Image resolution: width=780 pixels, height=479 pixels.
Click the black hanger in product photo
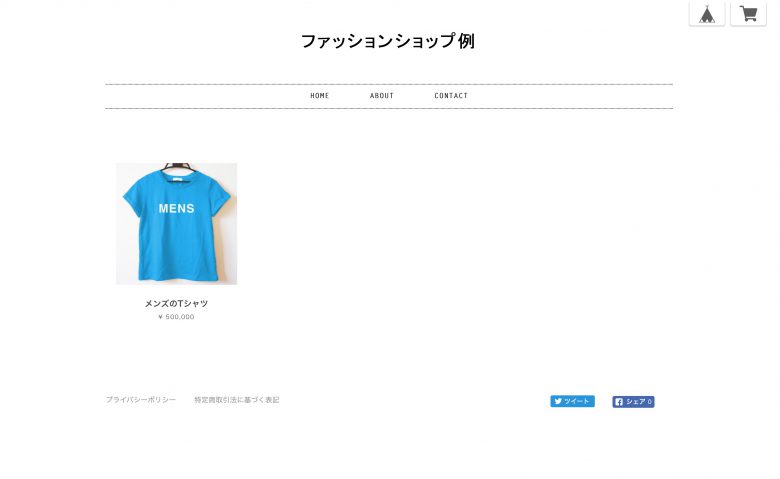coord(177,168)
